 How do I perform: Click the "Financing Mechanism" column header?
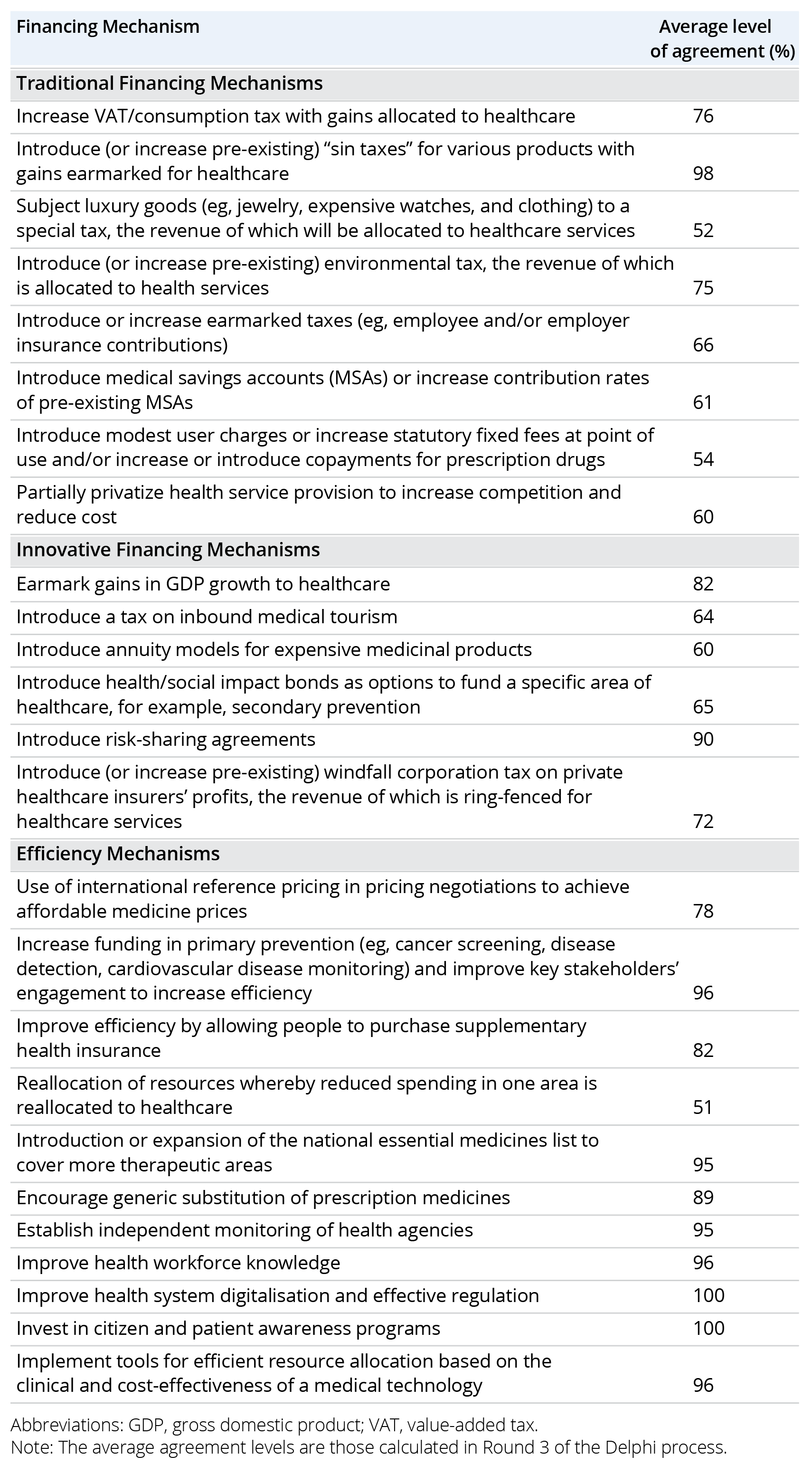[x=108, y=27]
